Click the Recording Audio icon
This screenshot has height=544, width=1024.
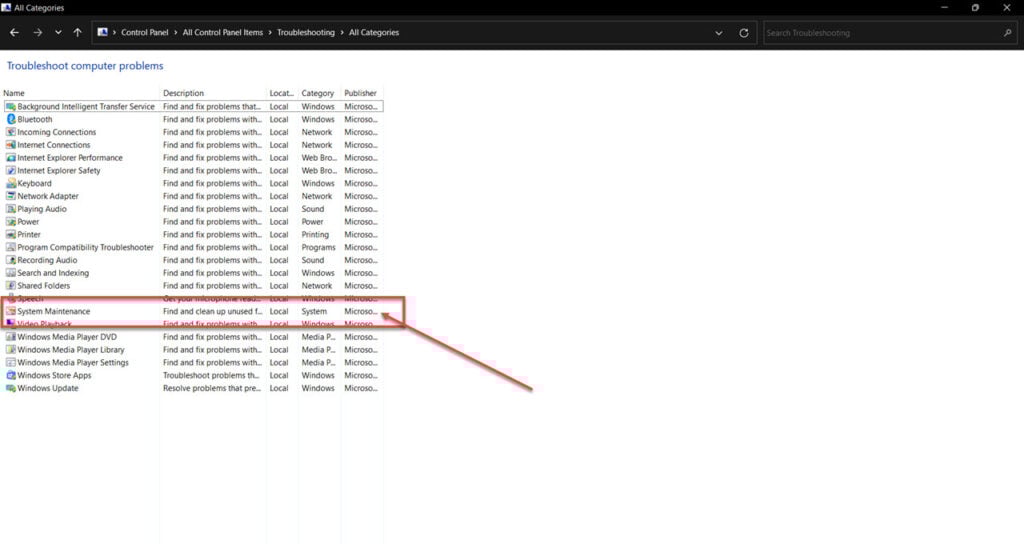(x=10, y=260)
